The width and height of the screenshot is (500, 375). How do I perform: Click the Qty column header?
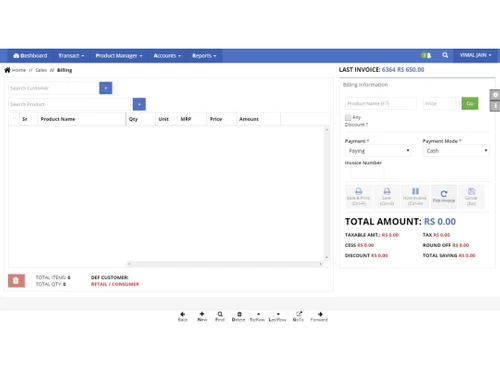pyautogui.click(x=141, y=119)
